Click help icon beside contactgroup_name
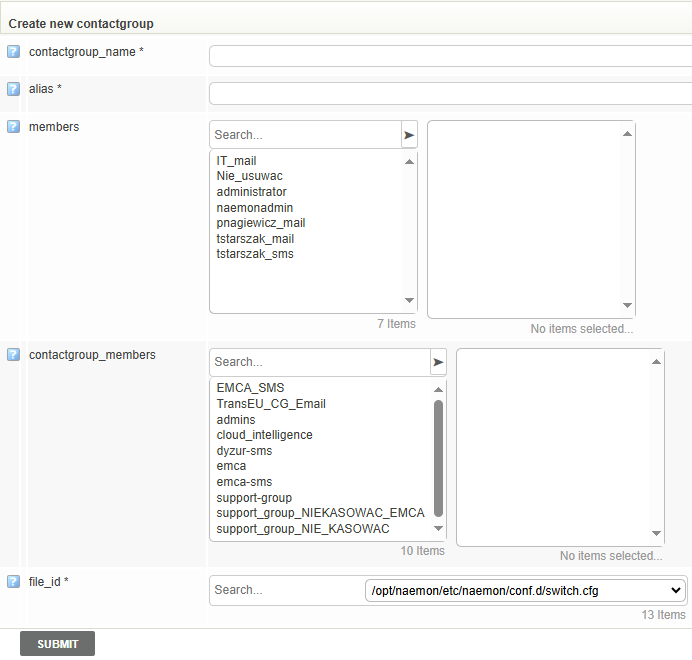Image resolution: width=692 pixels, height=660 pixels. tap(13, 52)
